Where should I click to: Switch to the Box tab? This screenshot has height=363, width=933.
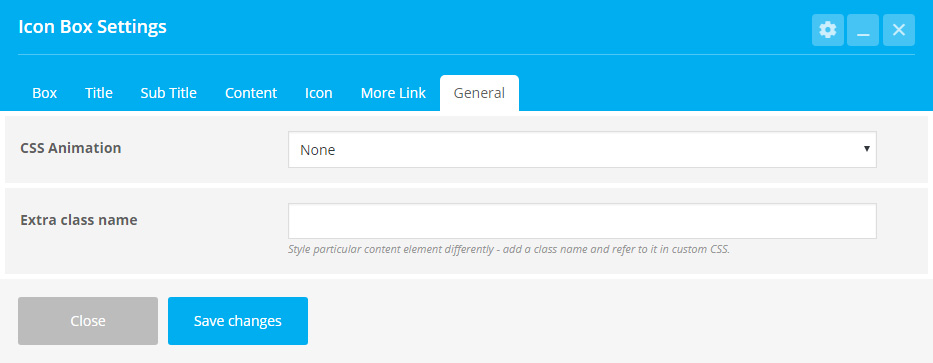pyautogui.click(x=45, y=93)
